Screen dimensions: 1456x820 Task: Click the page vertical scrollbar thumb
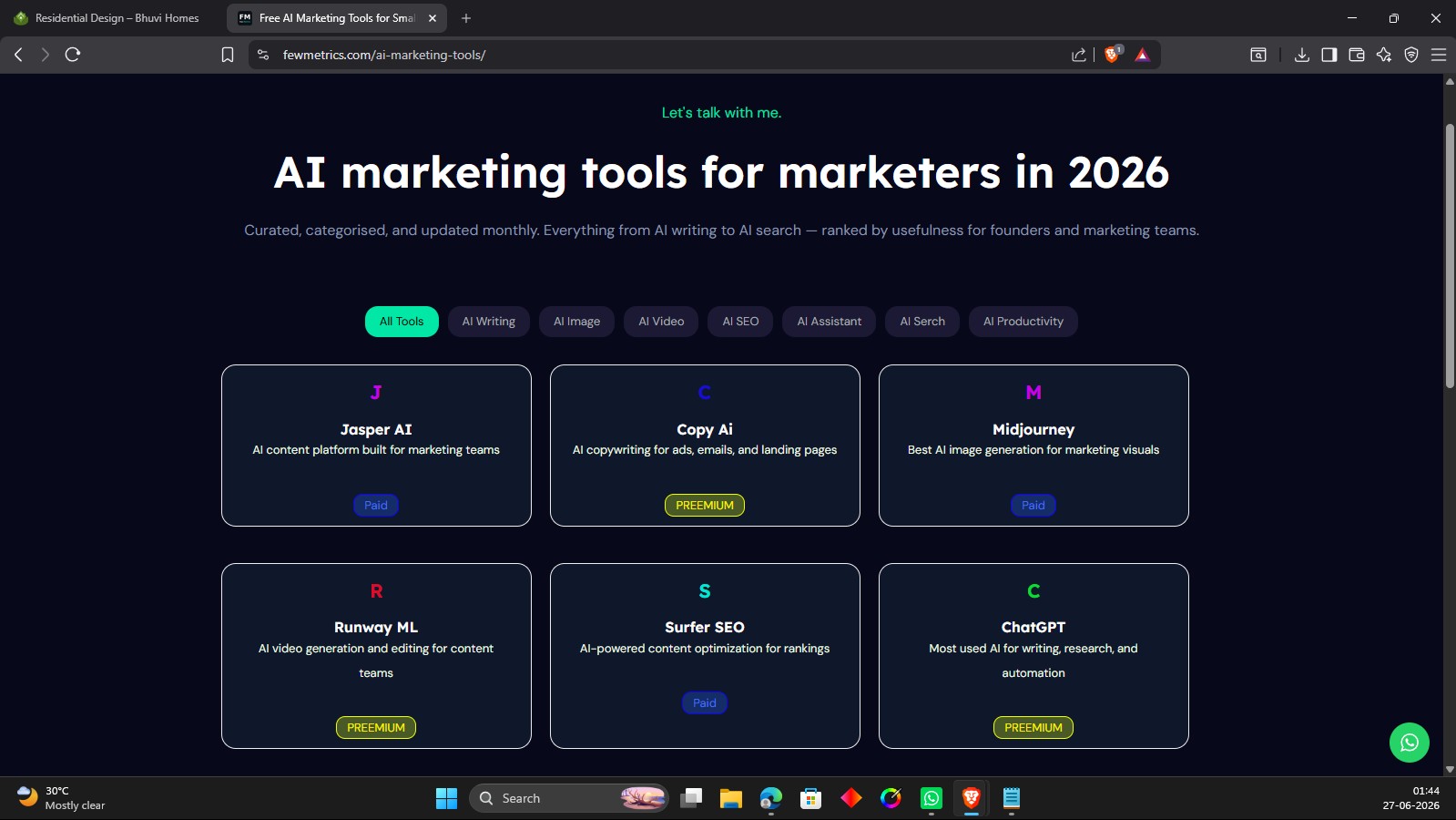(1450, 255)
